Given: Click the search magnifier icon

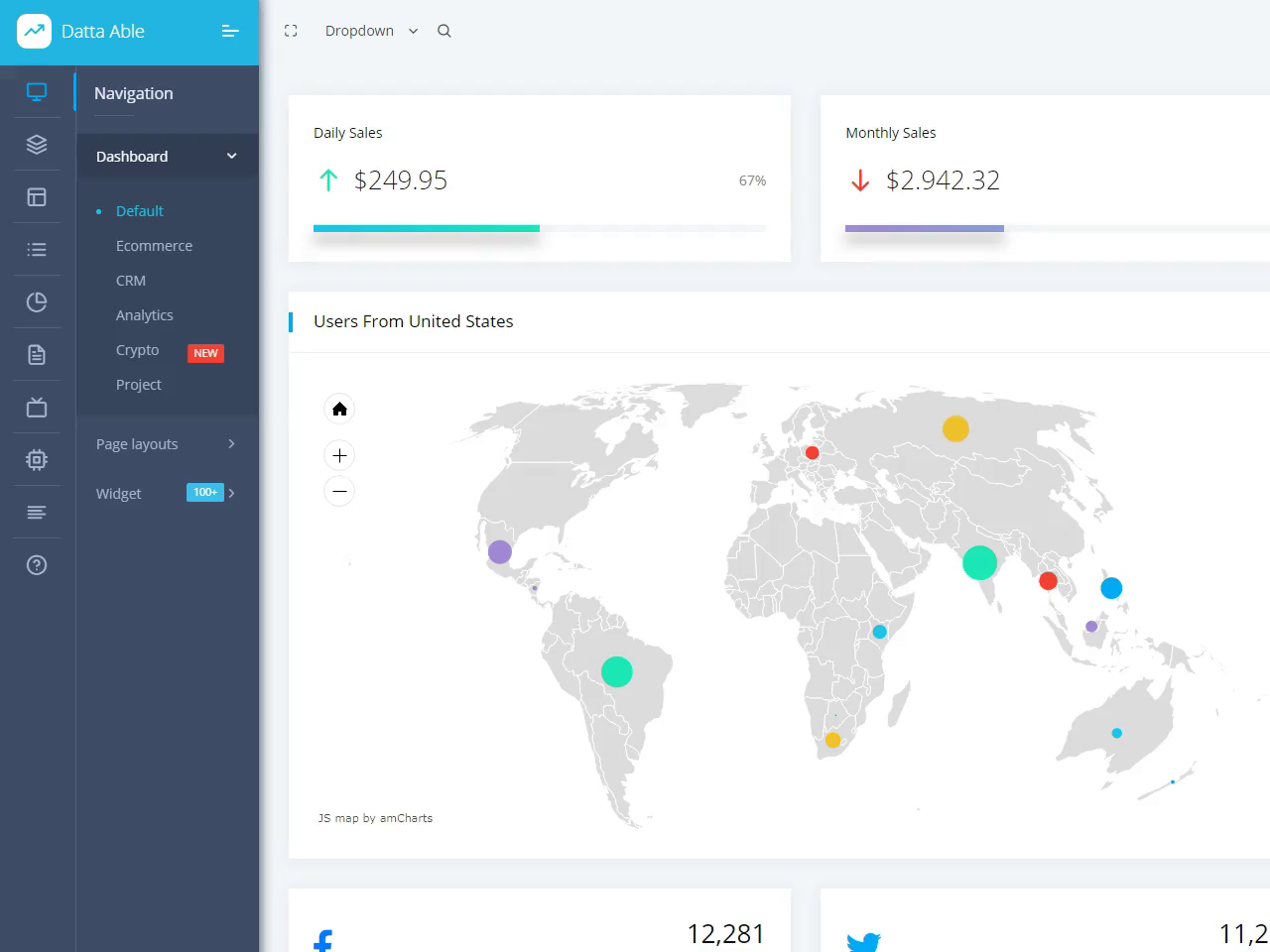Looking at the screenshot, I should 444,31.
